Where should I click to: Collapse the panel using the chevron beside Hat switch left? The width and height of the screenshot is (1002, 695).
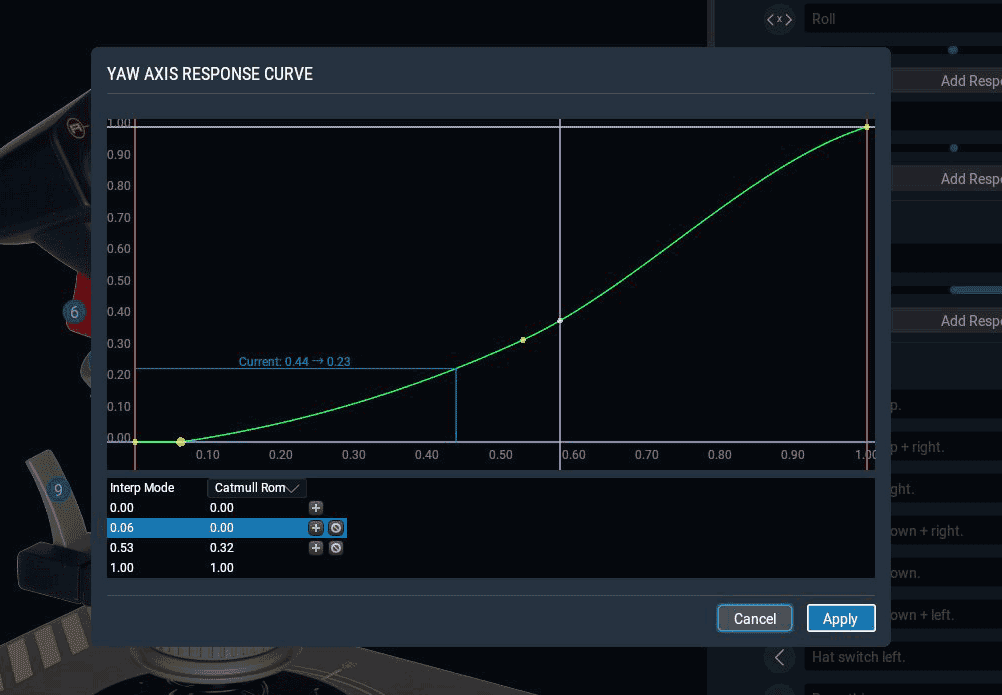[x=779, y=657]
